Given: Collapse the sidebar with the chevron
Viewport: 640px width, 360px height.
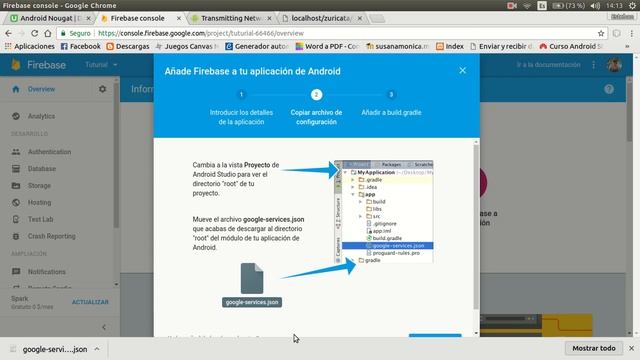Looking at the screenshot, I should tap(104, 327).
